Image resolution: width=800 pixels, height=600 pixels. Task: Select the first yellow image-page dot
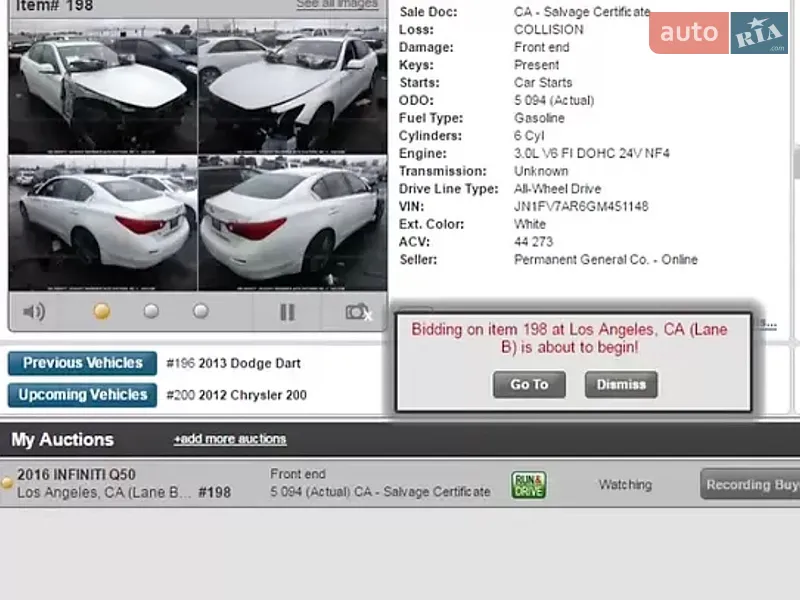(102, 311)
